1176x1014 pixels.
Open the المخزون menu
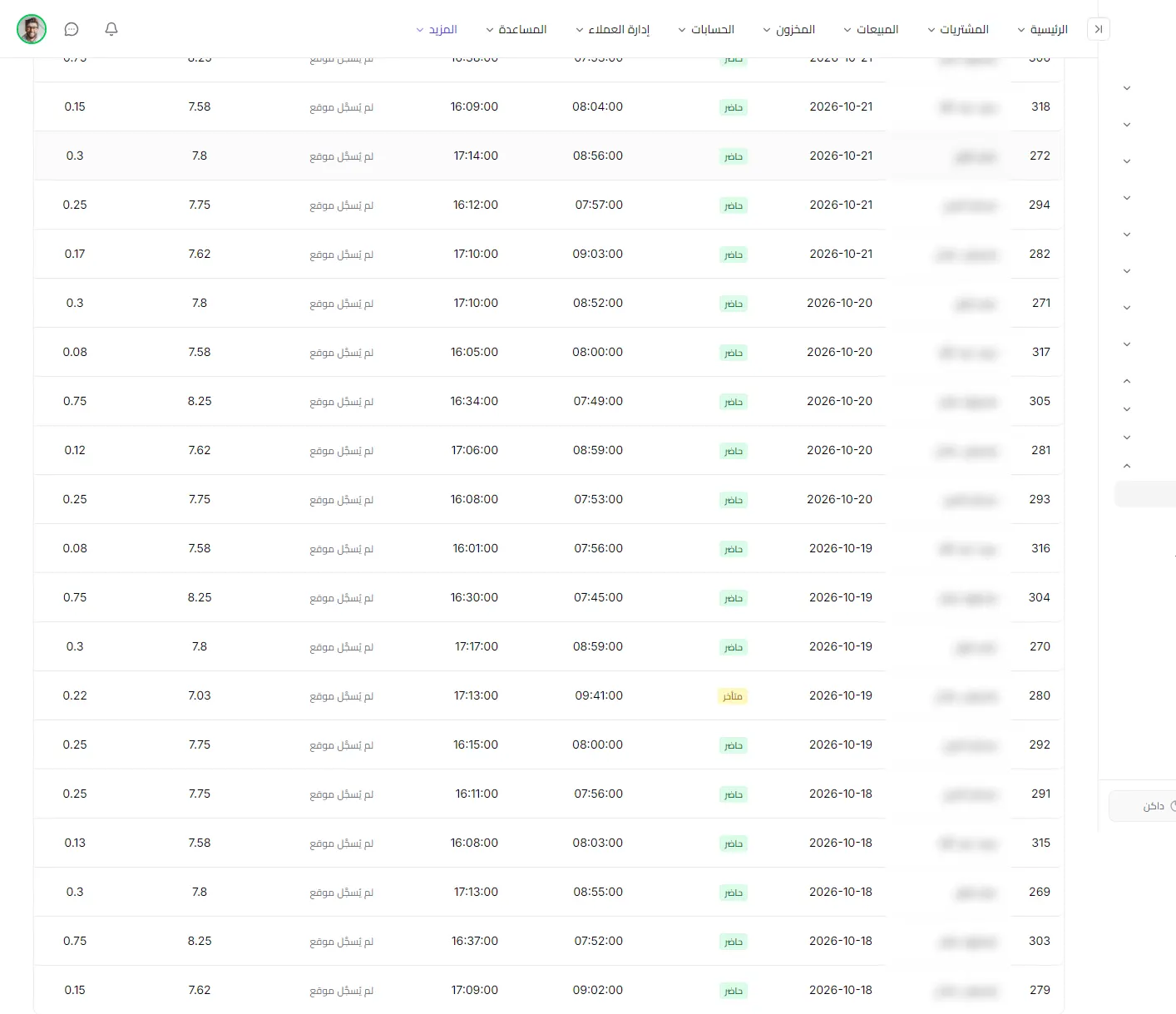point(788,29)
